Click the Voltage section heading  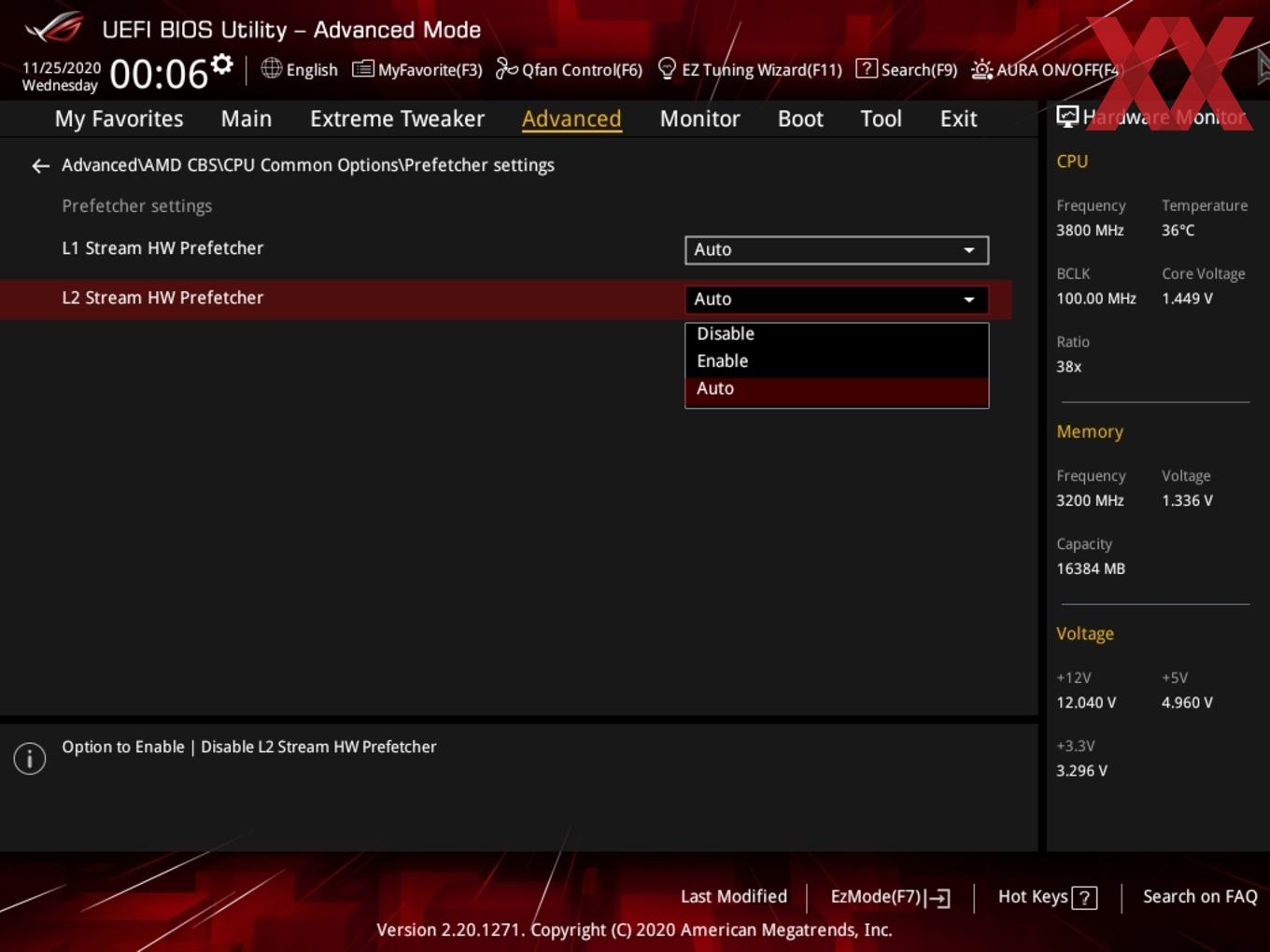coord(1085,634)
